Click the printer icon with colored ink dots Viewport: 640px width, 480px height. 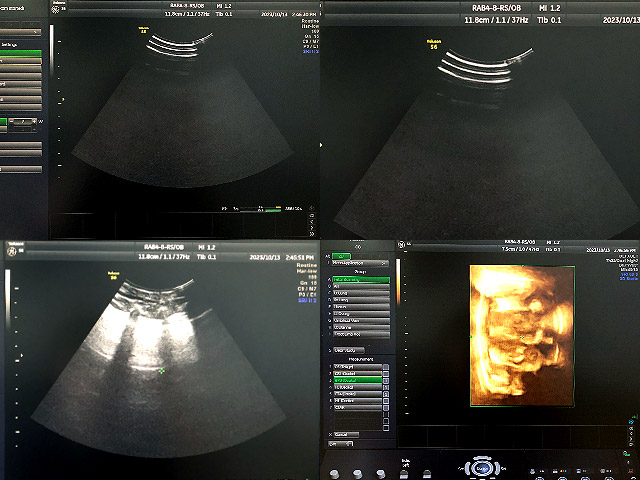tap(560, 471)
